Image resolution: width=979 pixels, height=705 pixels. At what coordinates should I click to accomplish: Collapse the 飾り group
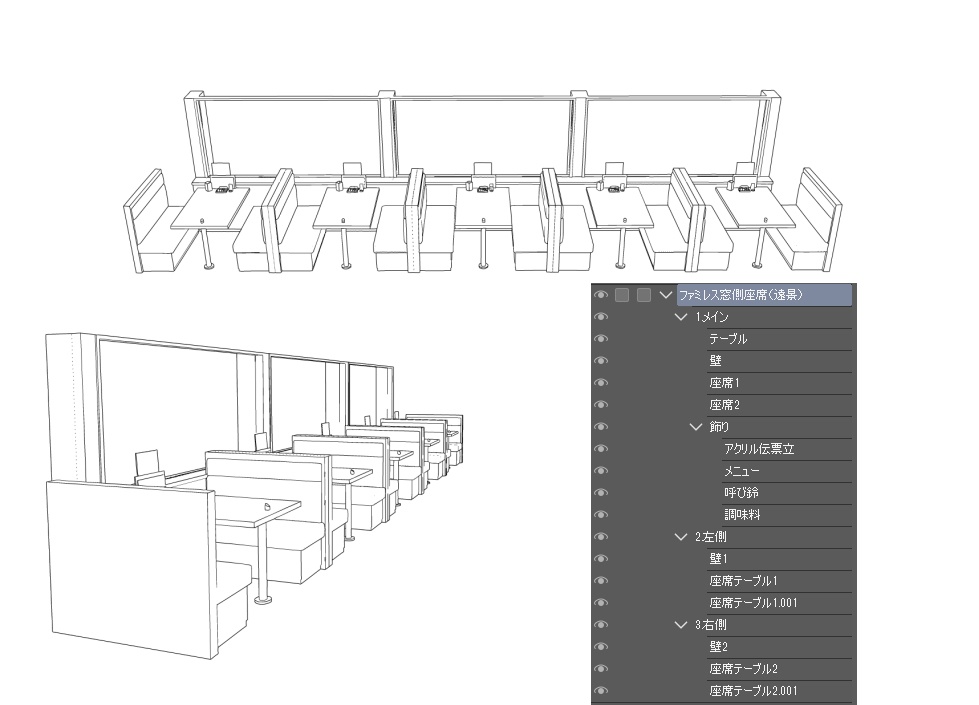(x=694, y=427)
